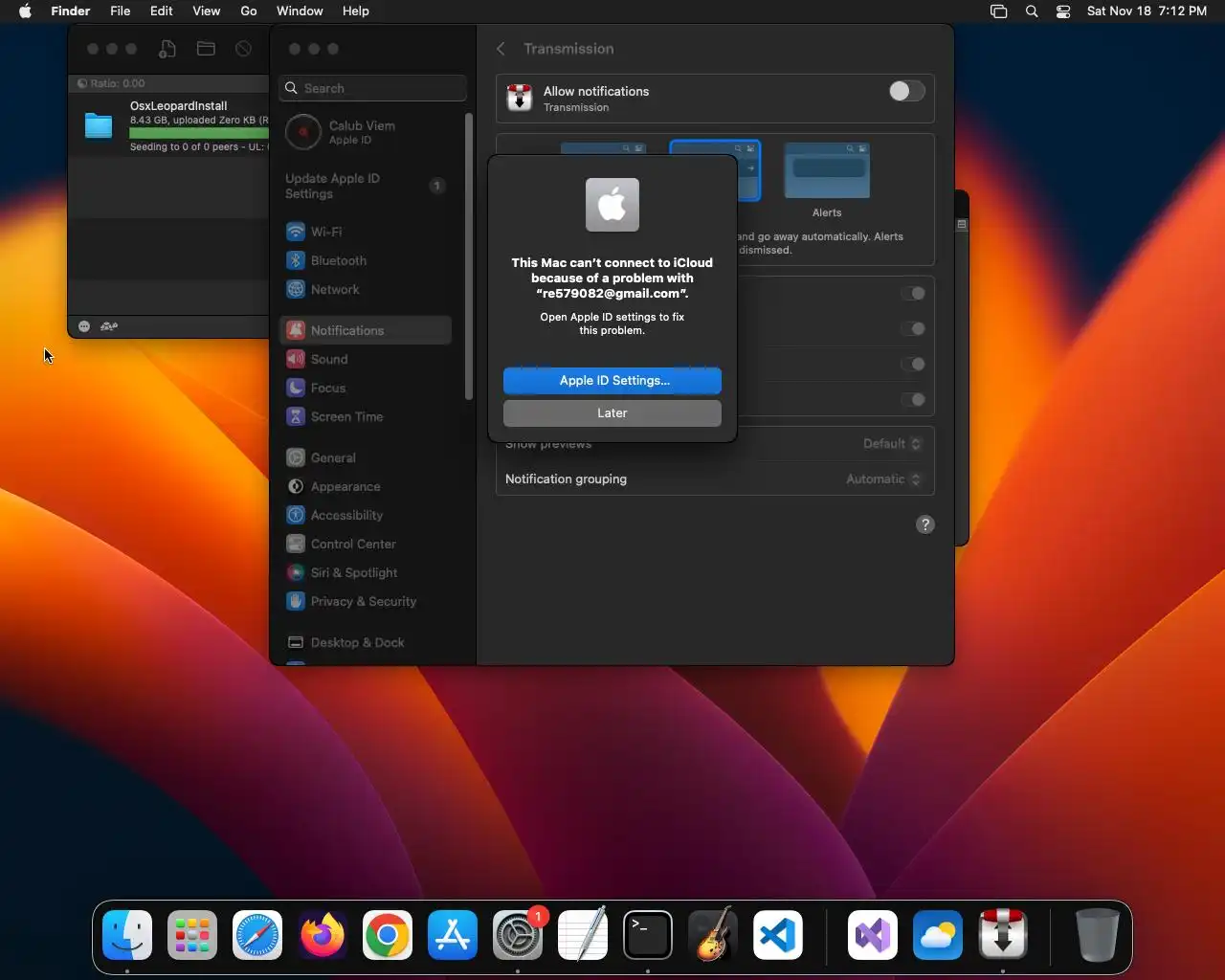Click Transmission's open folder toolbar icon
Viewport: 1225px width, 980px height.
click(x=206, y=49)
